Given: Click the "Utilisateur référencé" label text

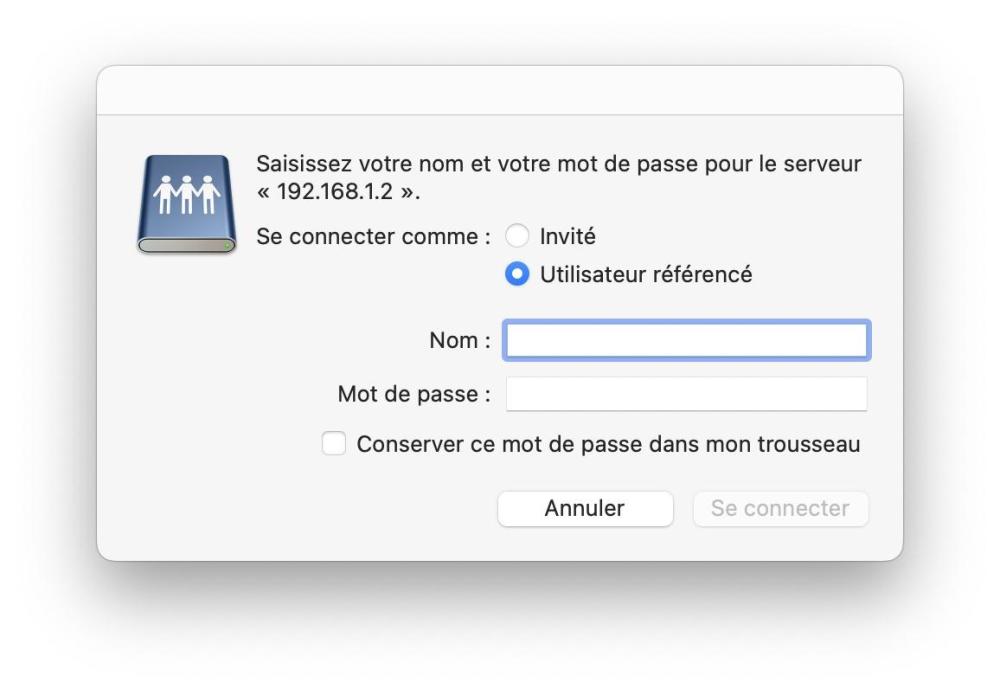Looking at the screenshot, I should (646, 273).
